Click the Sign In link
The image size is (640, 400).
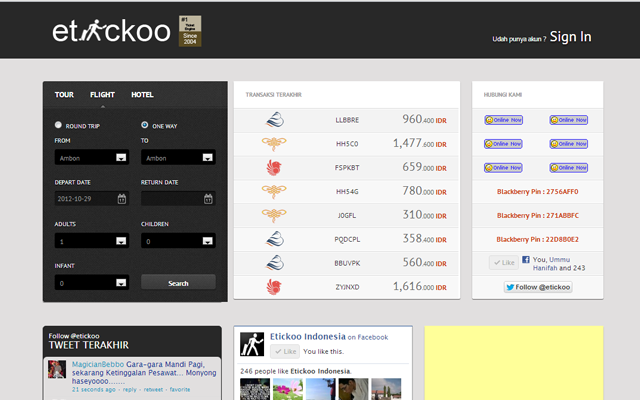coord(570,37)
